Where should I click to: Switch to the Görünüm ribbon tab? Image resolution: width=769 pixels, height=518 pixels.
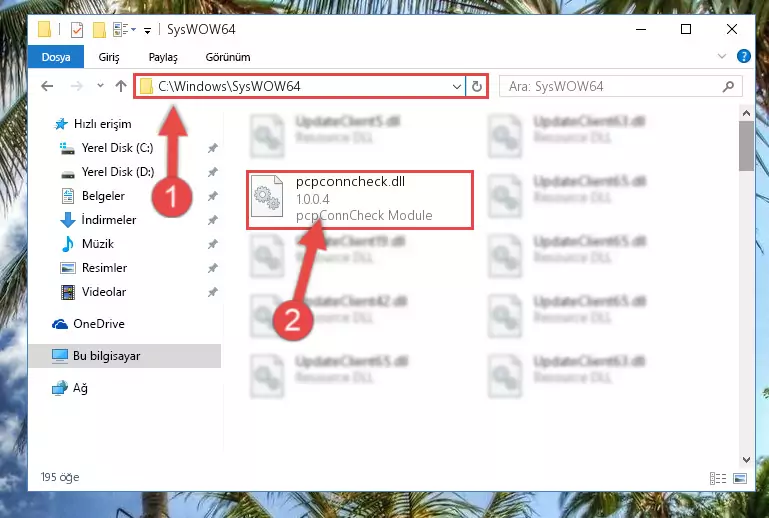click(x=228, y=57)
